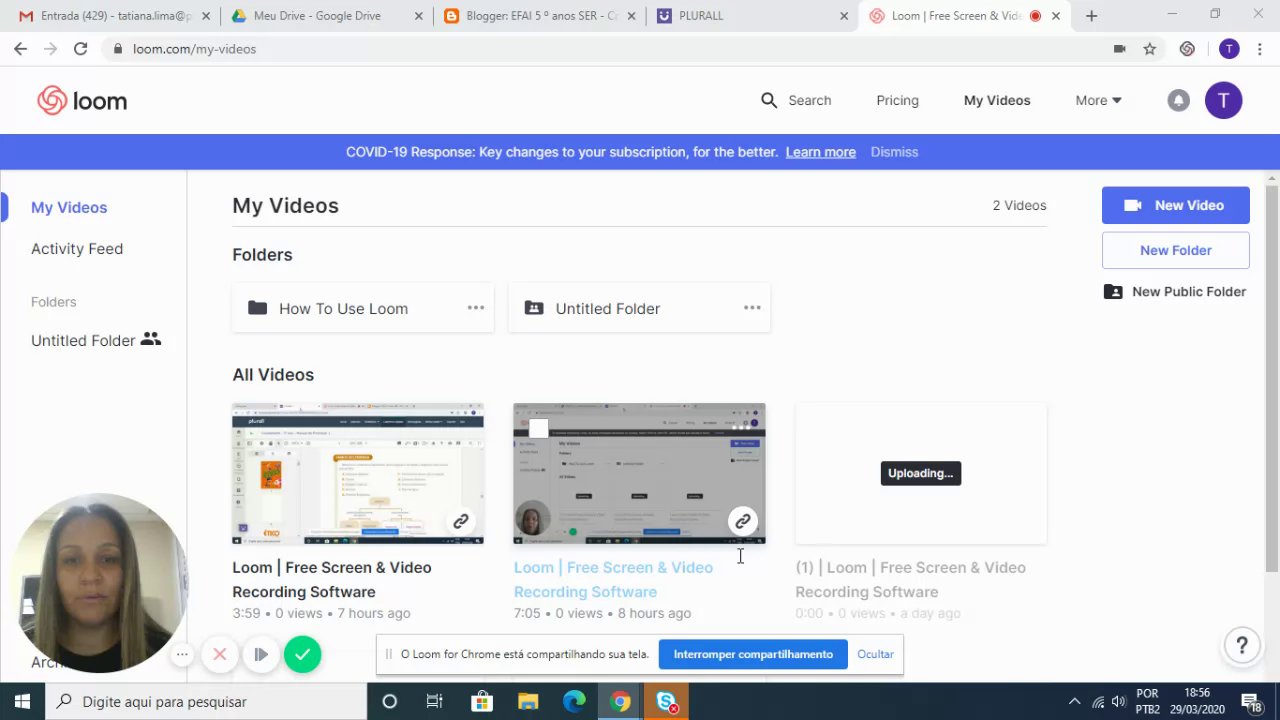Open the 7:05 video thumbnail
1280x720 pixels.
tap(639, 474)
